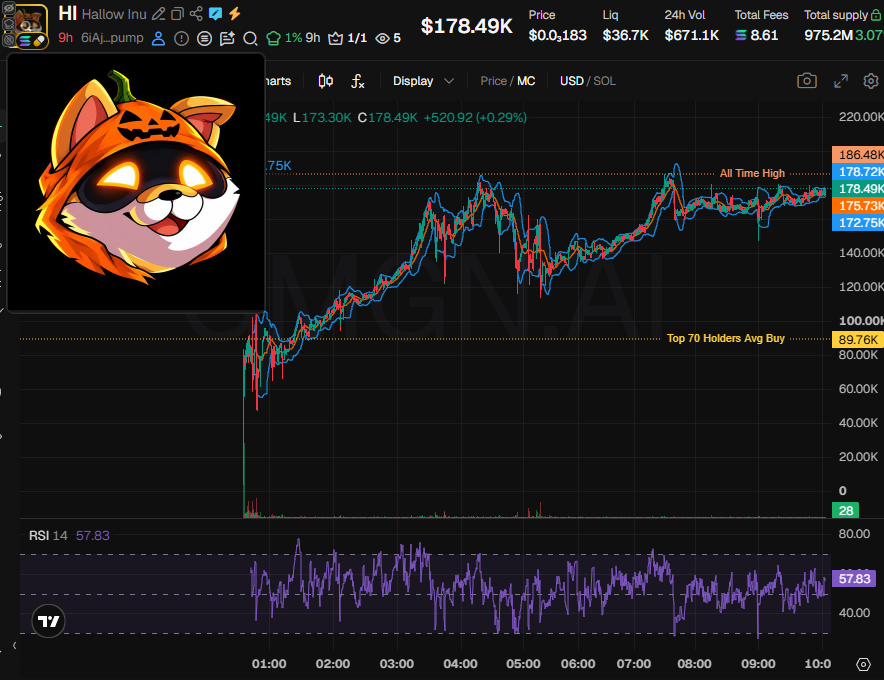This screenshot has width=884, height=680.
Task: Open the blue user profile icon
Action: [x=158, y=38]
